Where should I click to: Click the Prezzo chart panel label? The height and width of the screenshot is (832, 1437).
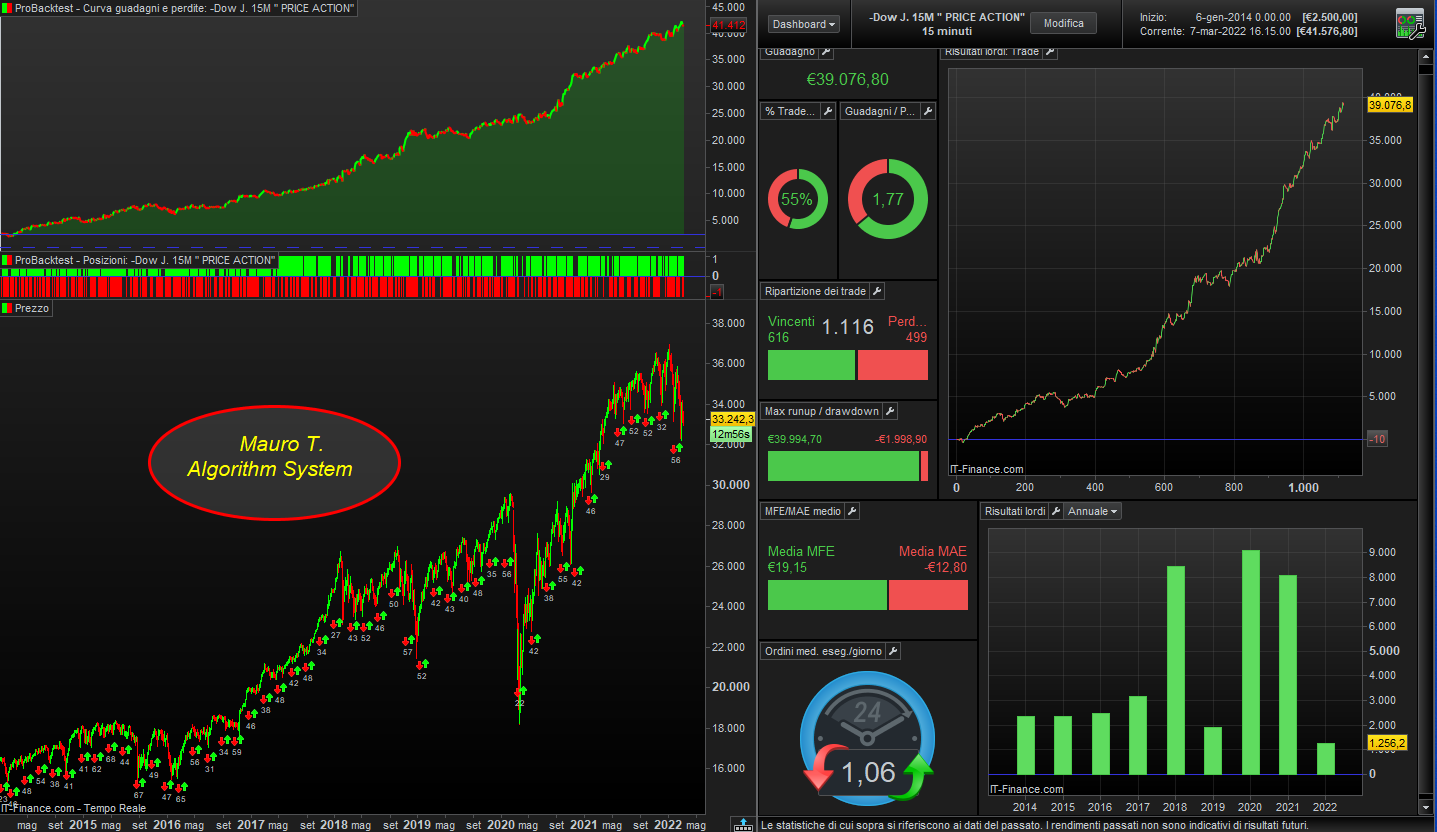(33, 308)
